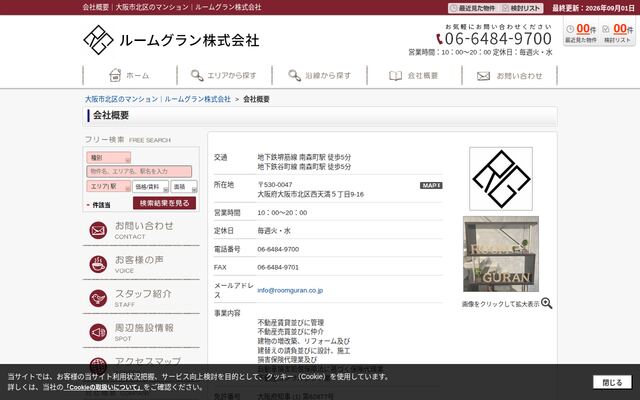Screen dimensions: 640x400
Task: Click 地下鉄堺筋線 南森町駅 徒歩5分 text
Action: click(x=304, y=157)
